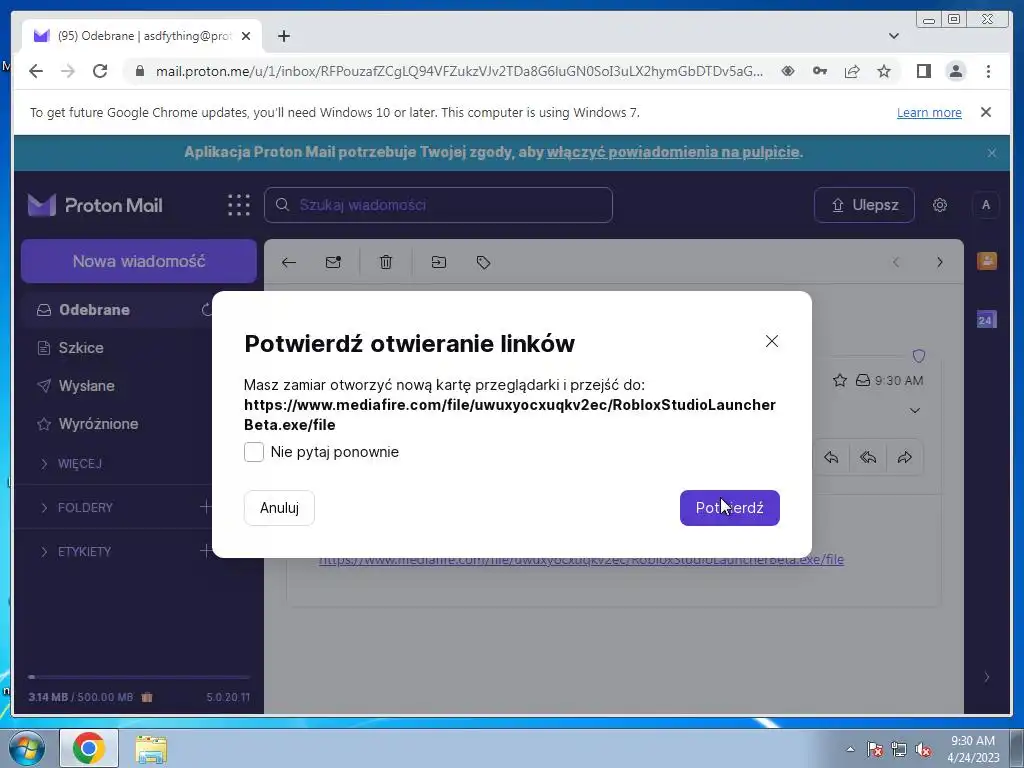Click the 3.14 MB storage usage bar

pyautogui.click(x=139, y=677)
